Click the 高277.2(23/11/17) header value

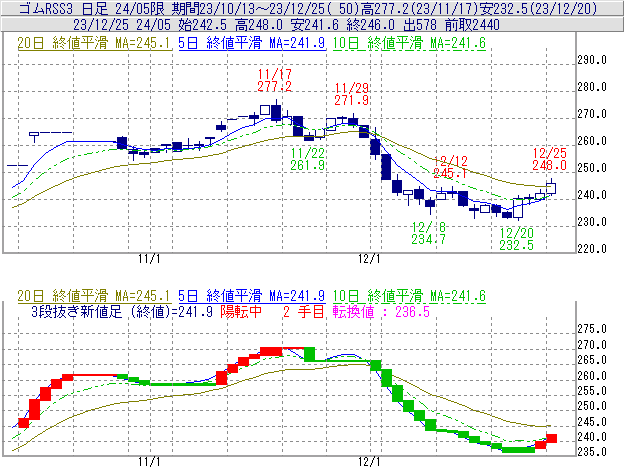419,8
